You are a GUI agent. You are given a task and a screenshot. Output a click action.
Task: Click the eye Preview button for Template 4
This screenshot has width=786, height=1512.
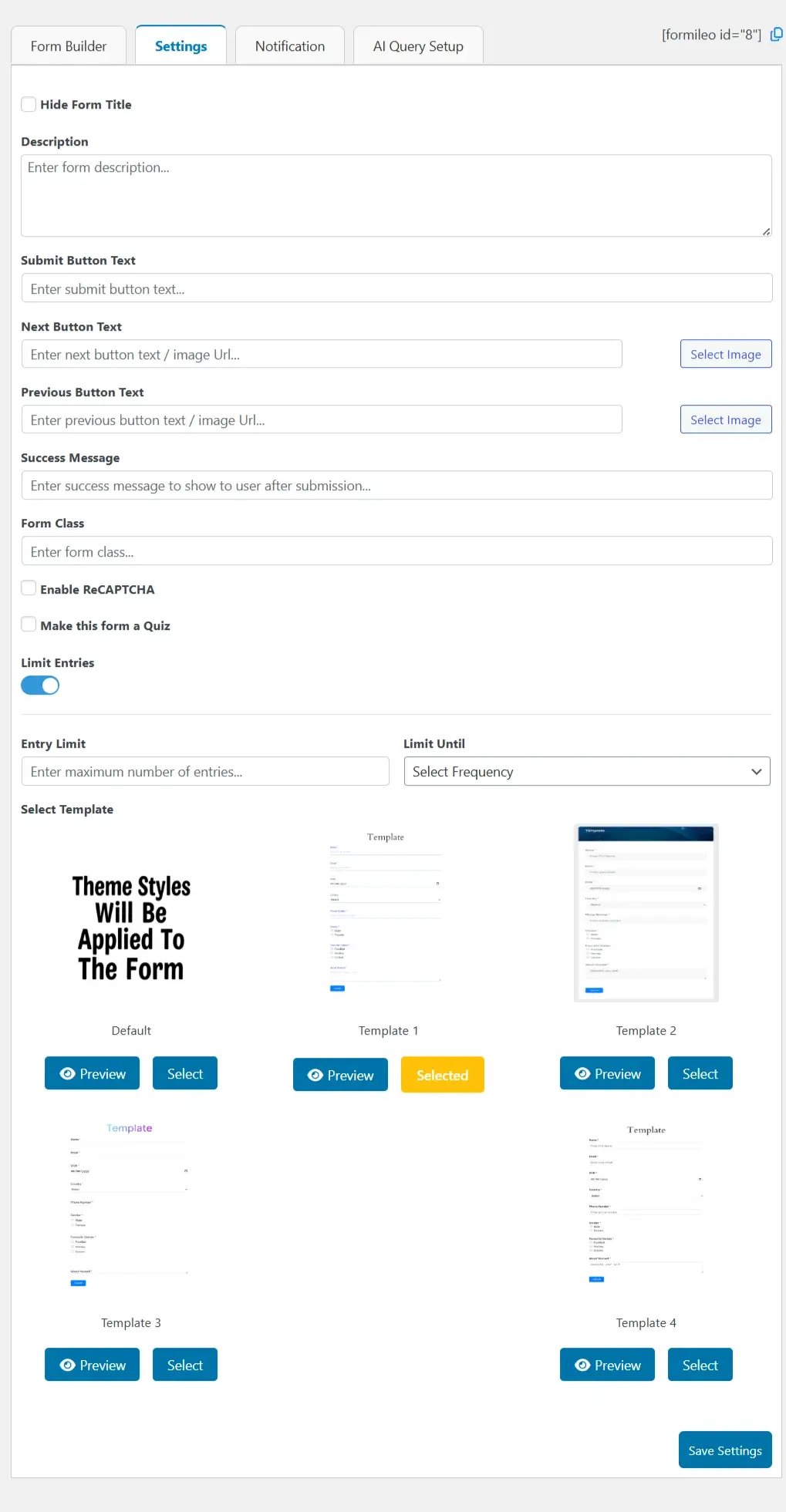[607, 1365]
